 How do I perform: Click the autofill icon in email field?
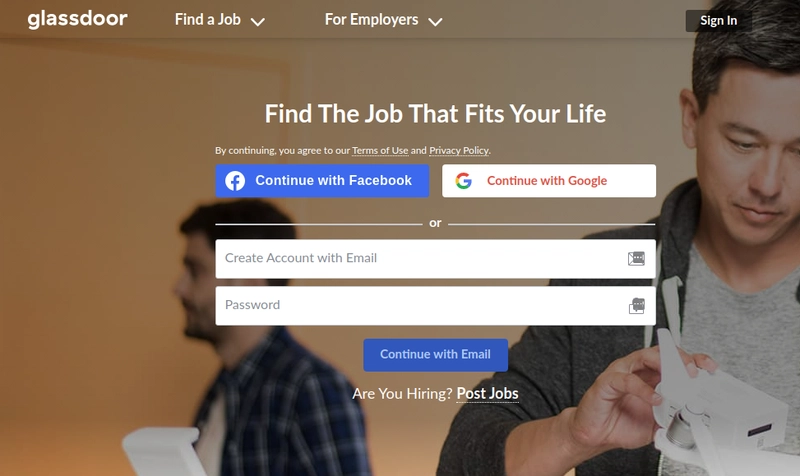[x=636, y=259]
